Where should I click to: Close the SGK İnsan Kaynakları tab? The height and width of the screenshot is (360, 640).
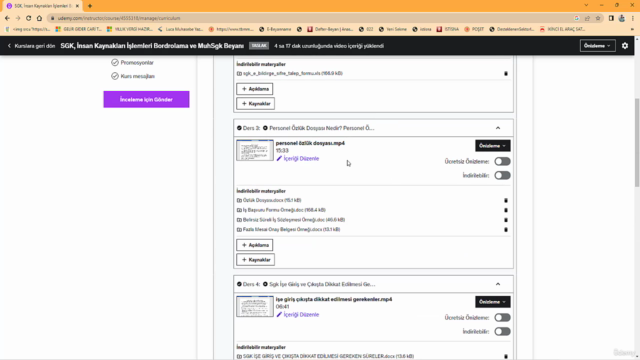77,6
